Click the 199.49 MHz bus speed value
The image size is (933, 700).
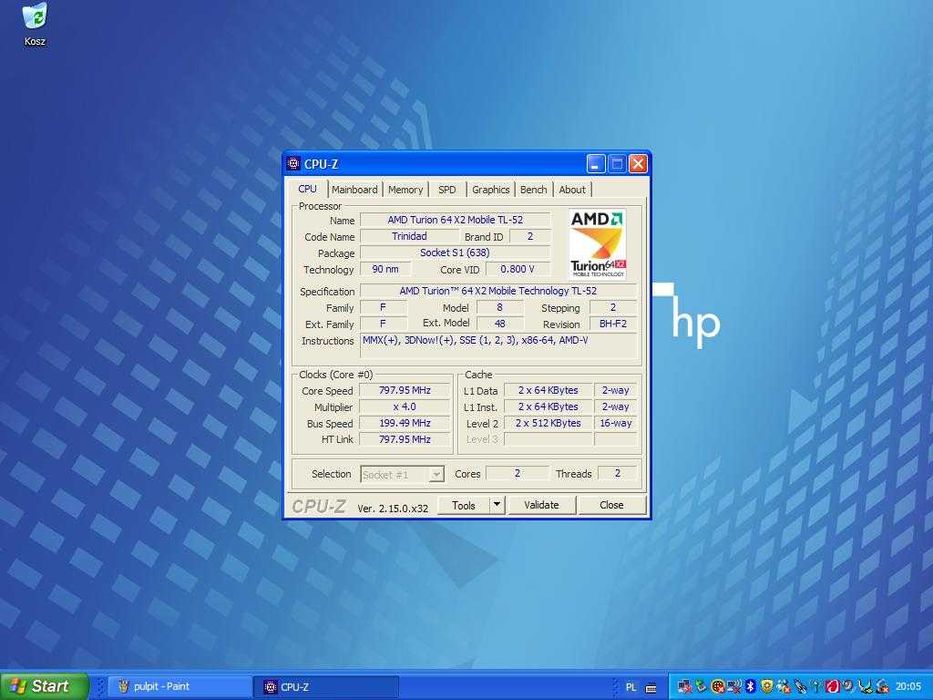point(405,423)
